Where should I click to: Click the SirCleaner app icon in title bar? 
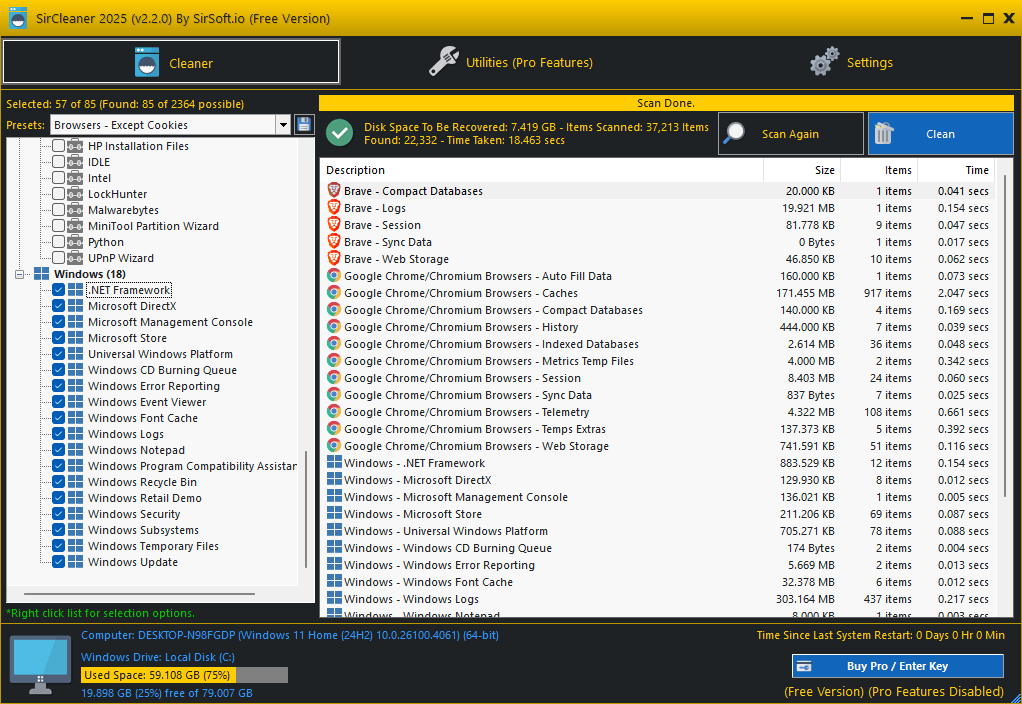18,18
